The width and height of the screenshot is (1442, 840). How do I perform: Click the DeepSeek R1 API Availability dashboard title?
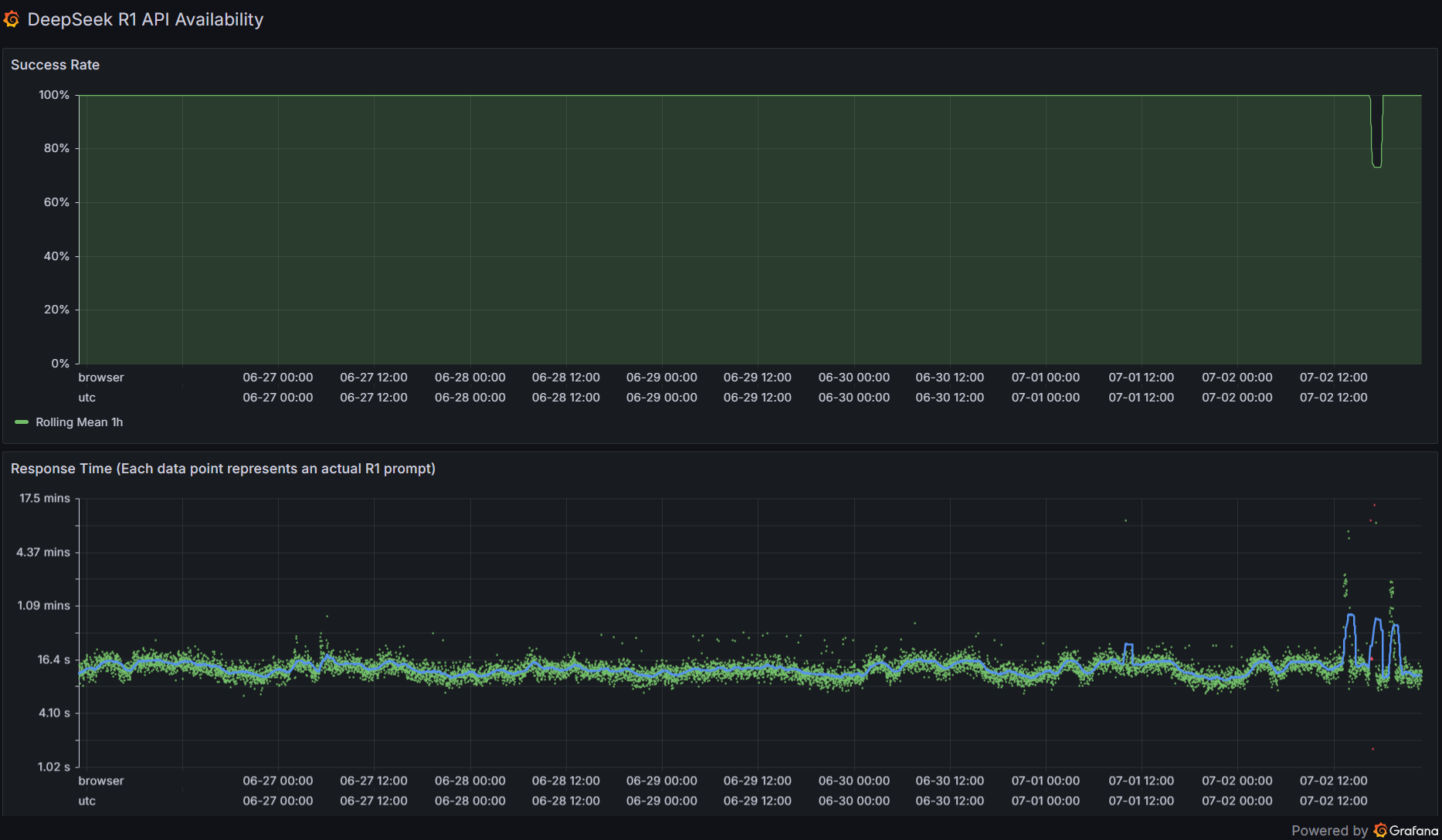145,19
